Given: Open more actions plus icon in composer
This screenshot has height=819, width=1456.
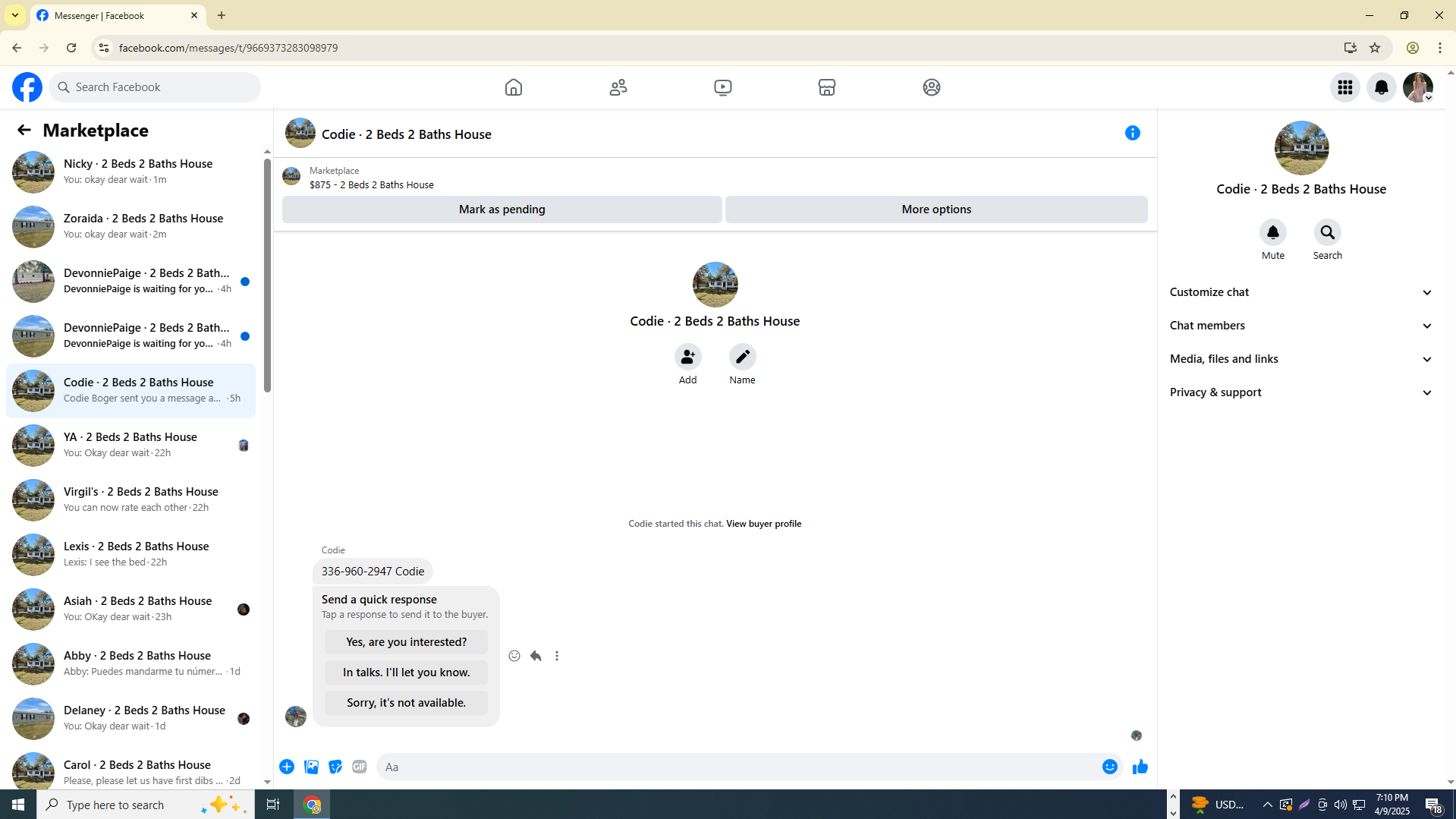Looking at the screenshot, I should (x=287, y=767).
